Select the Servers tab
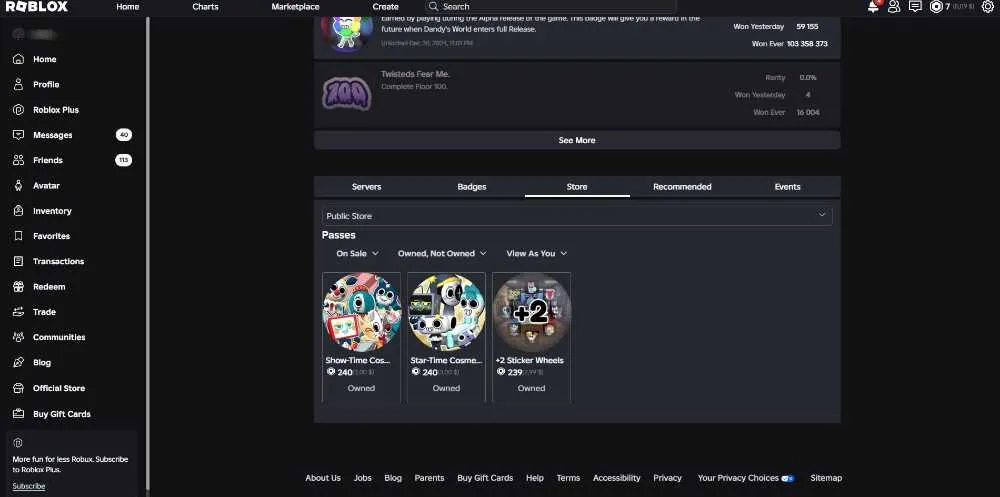Image resolution: width=1000 pixels, height=497 pixels. point(367,187)
